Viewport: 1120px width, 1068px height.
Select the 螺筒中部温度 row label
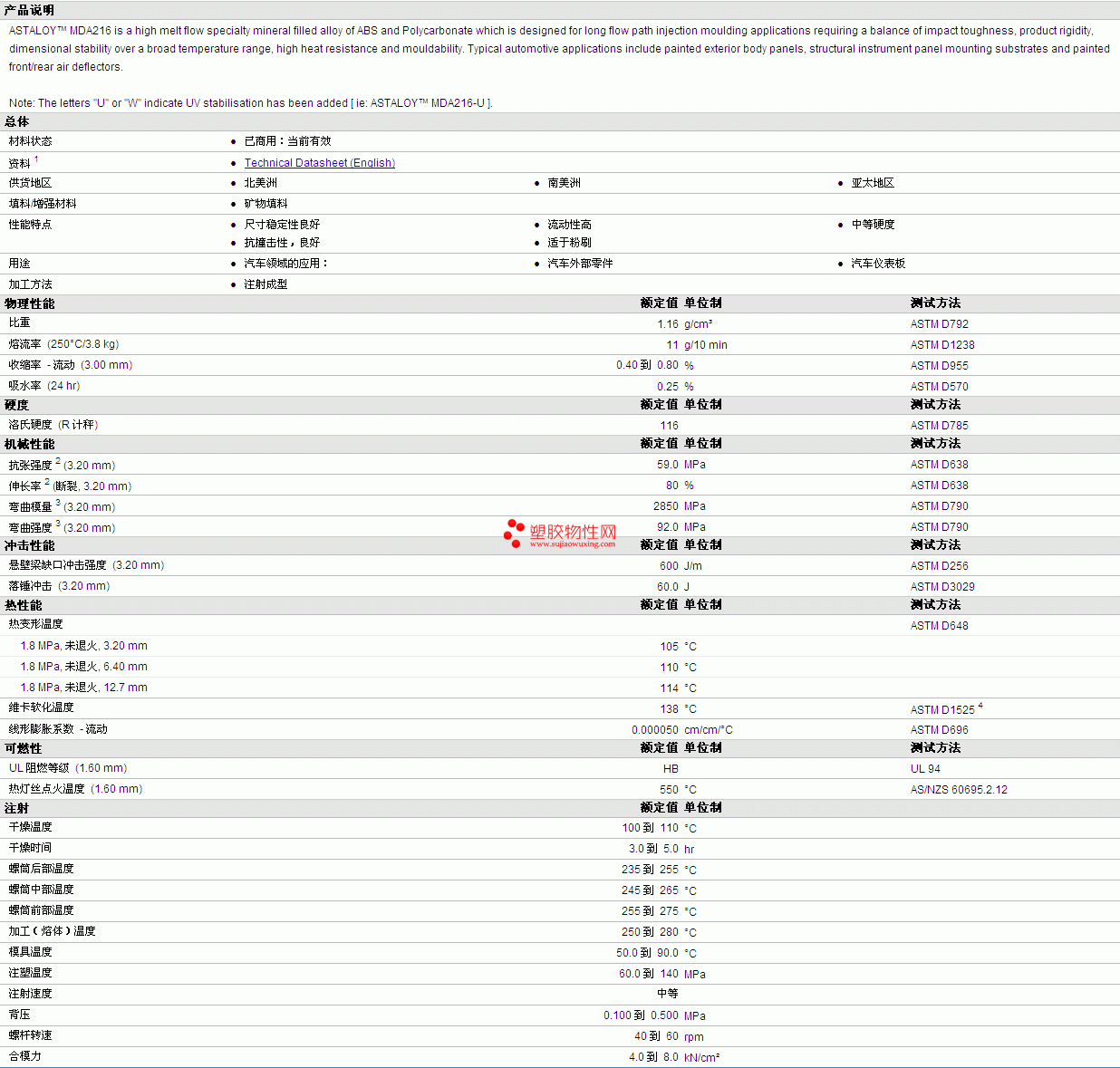[x=42, y=890]
